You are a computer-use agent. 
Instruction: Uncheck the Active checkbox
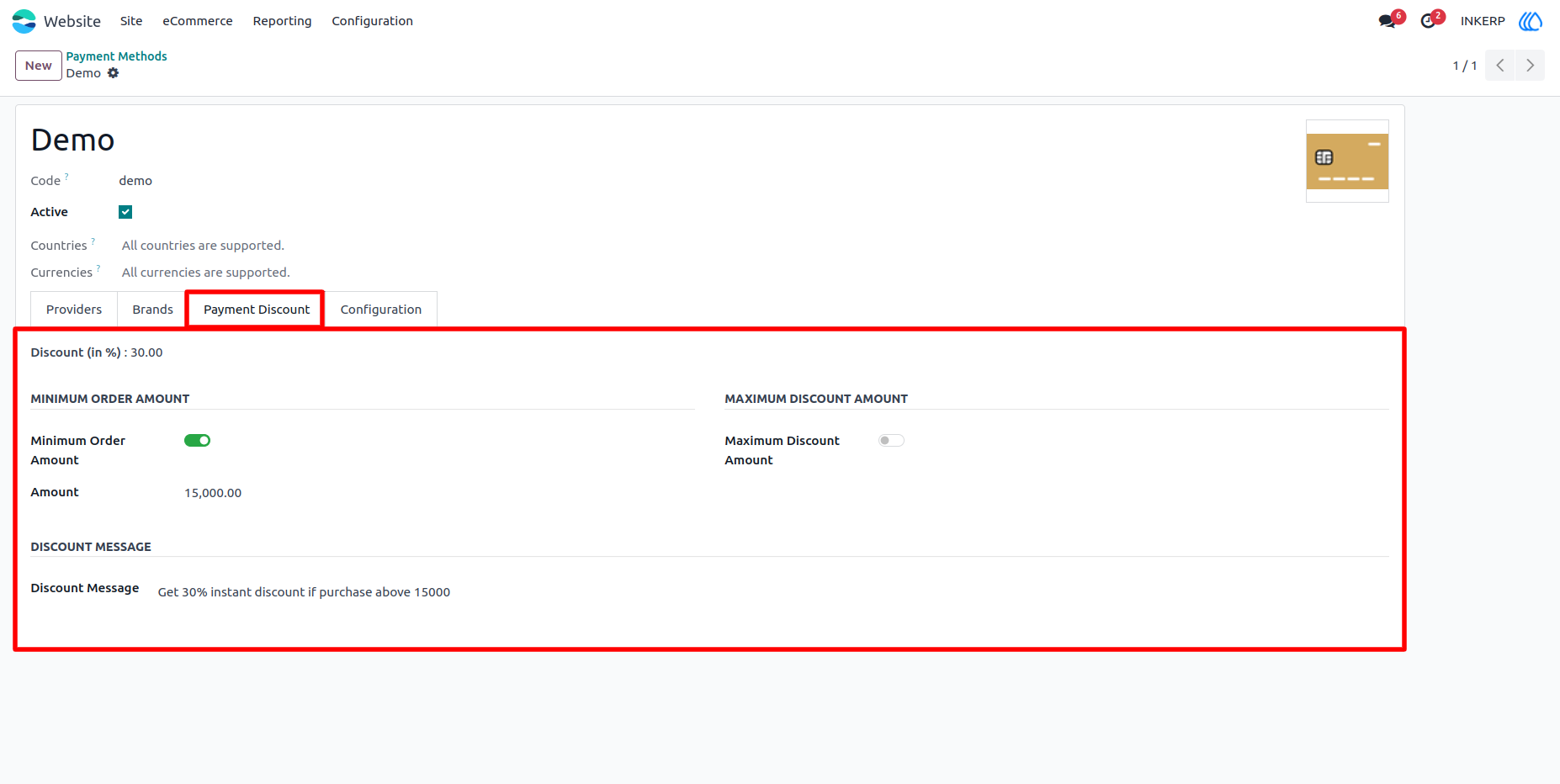[x=125, y=212]
